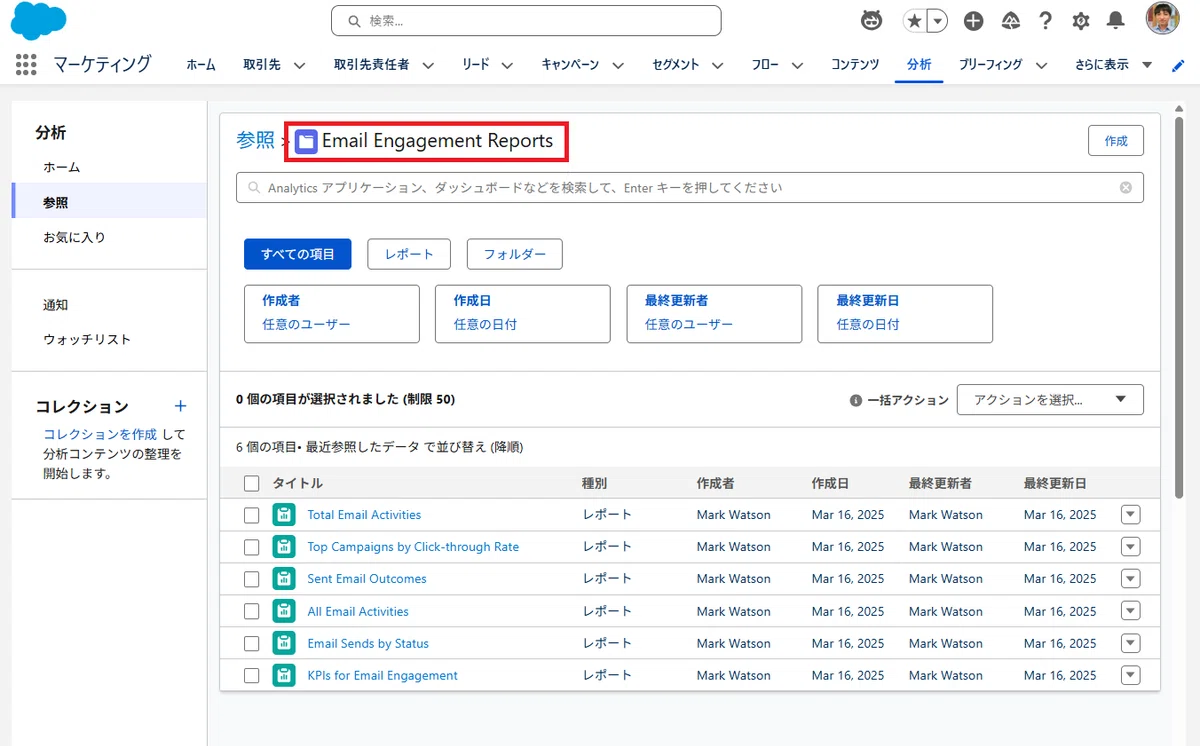Click the タイトル column header

coord(298,484)
